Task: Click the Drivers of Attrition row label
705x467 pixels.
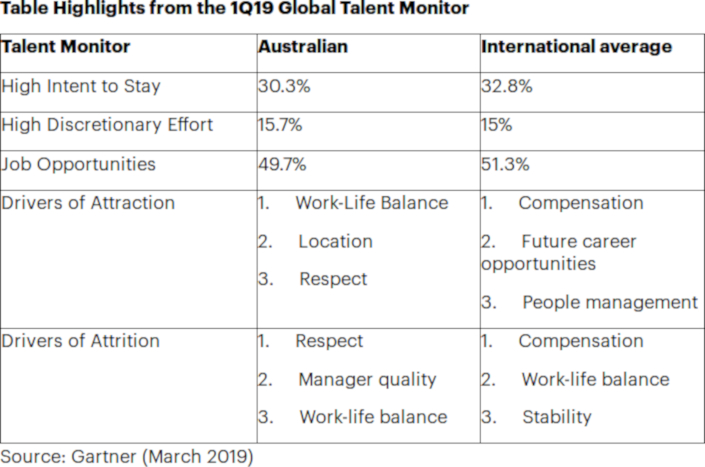Action: point(81,341)
